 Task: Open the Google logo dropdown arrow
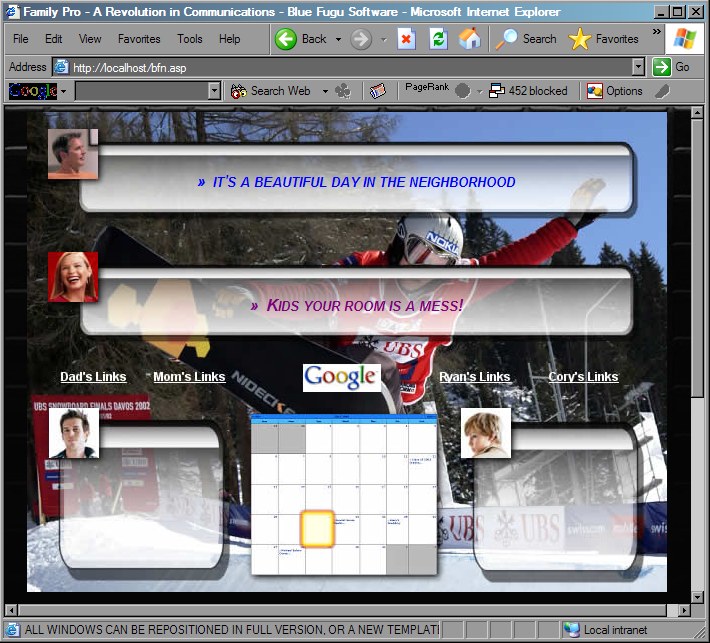tap(63, 91)
